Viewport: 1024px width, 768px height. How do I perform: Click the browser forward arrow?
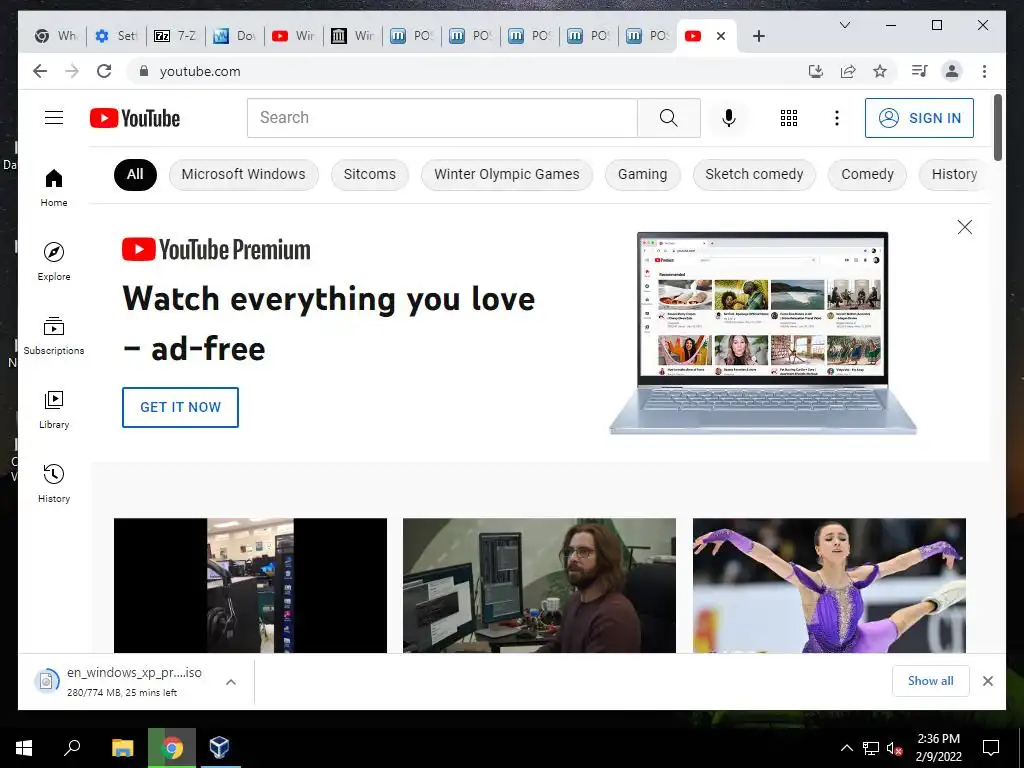(72, 71)
